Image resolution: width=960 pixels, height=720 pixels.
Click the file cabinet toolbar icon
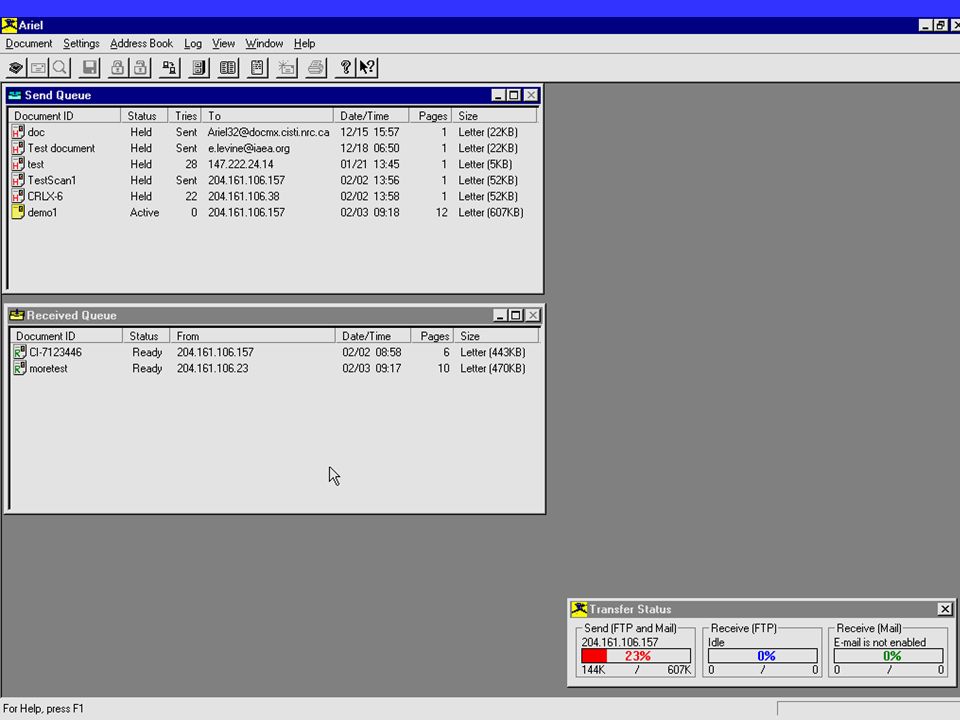click(199, 67)
